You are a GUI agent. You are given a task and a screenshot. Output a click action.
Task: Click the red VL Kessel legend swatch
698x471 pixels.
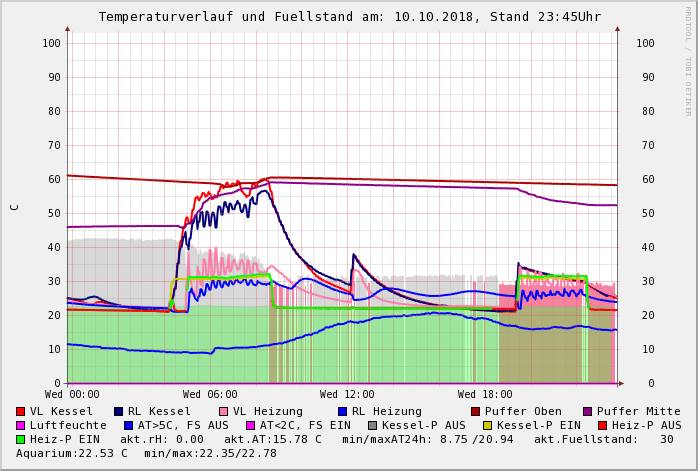point(21,411)
